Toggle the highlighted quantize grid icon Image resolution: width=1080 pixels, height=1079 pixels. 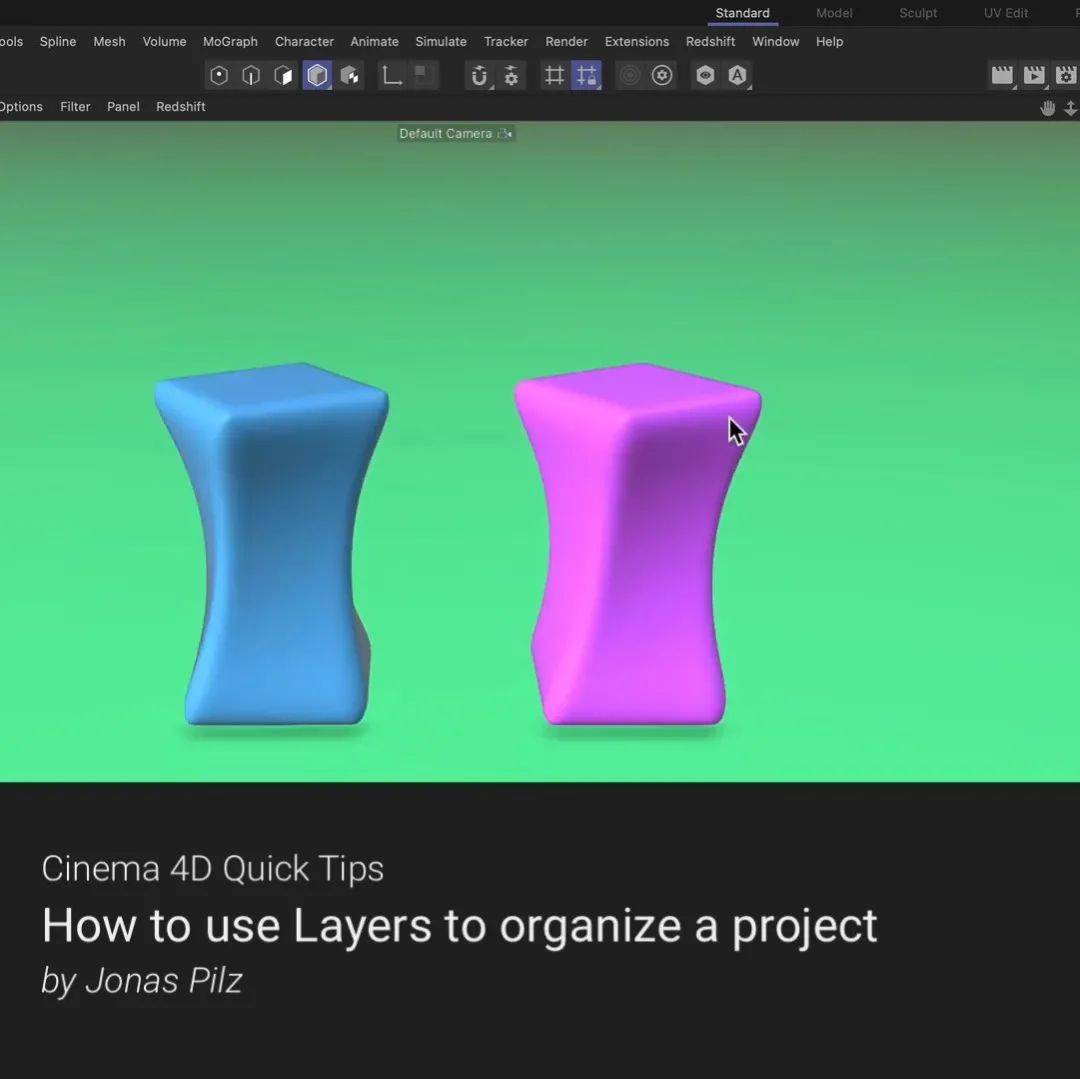pos(586,75)
